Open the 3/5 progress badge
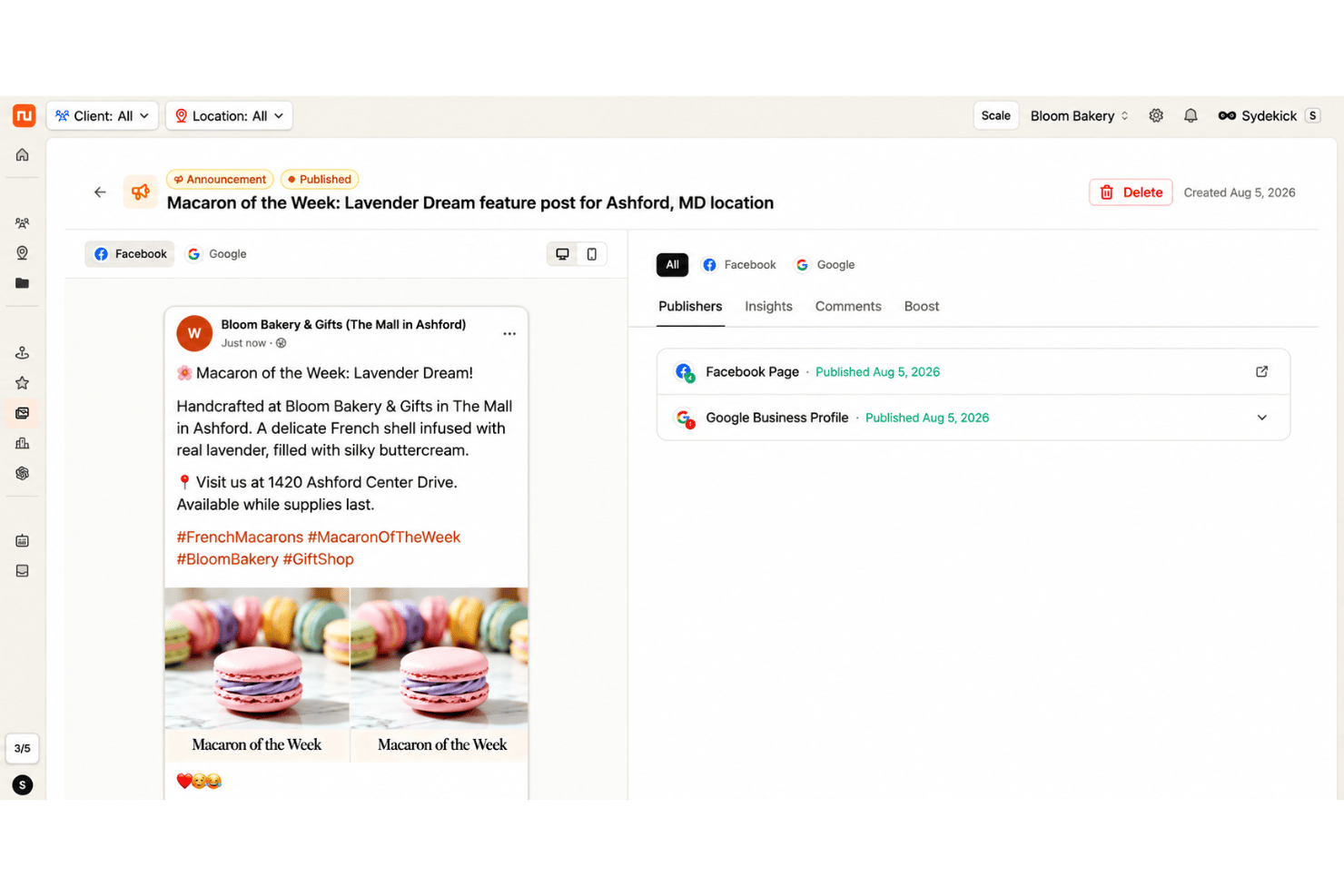 (x=23, y=749)
